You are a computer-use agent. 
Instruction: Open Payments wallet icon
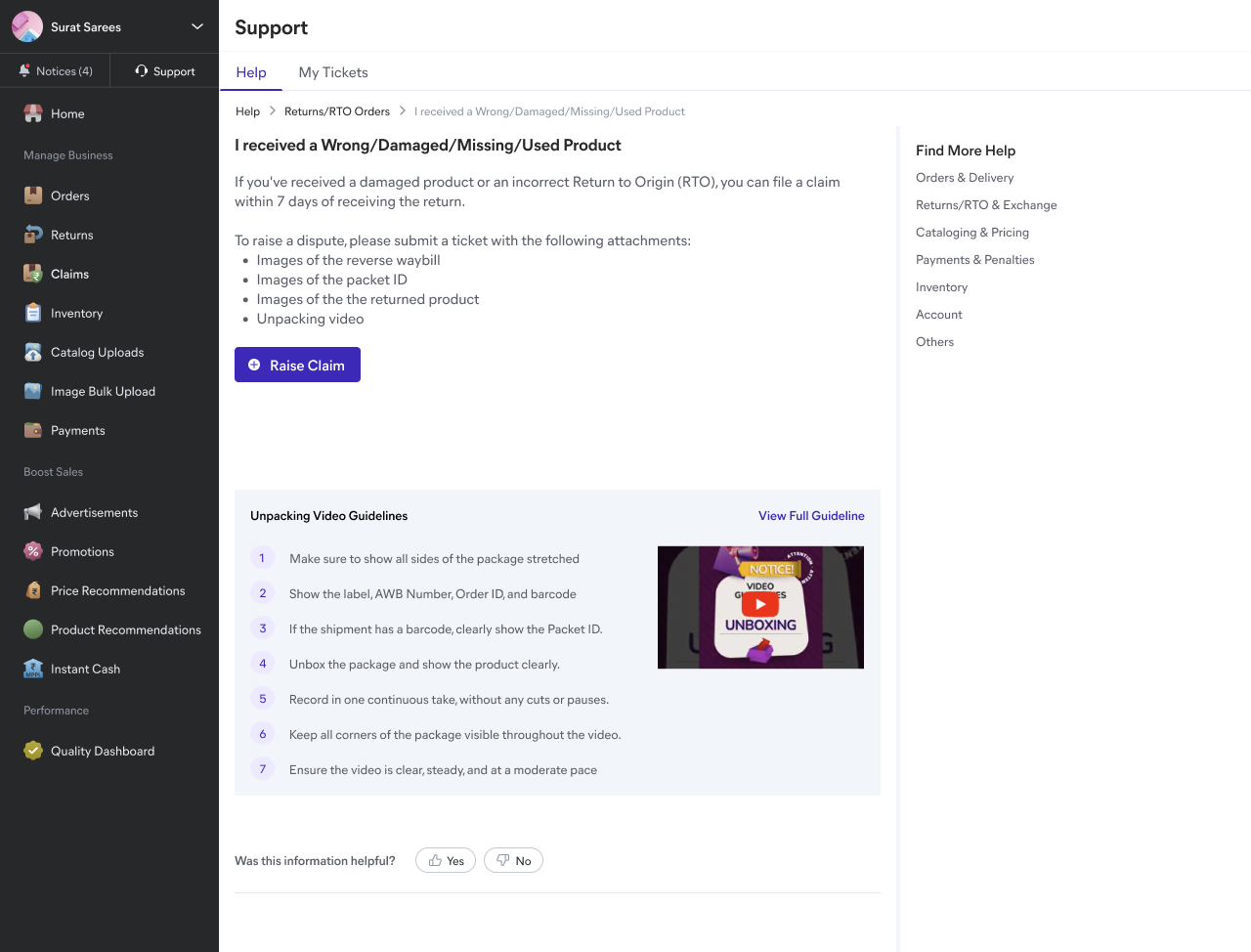33,430
